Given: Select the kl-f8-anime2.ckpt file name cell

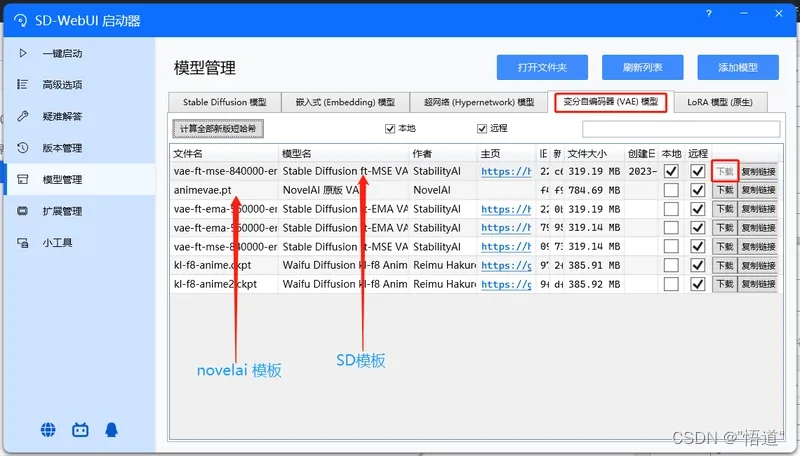Looking at the screenshot, I should pos(224,284).
